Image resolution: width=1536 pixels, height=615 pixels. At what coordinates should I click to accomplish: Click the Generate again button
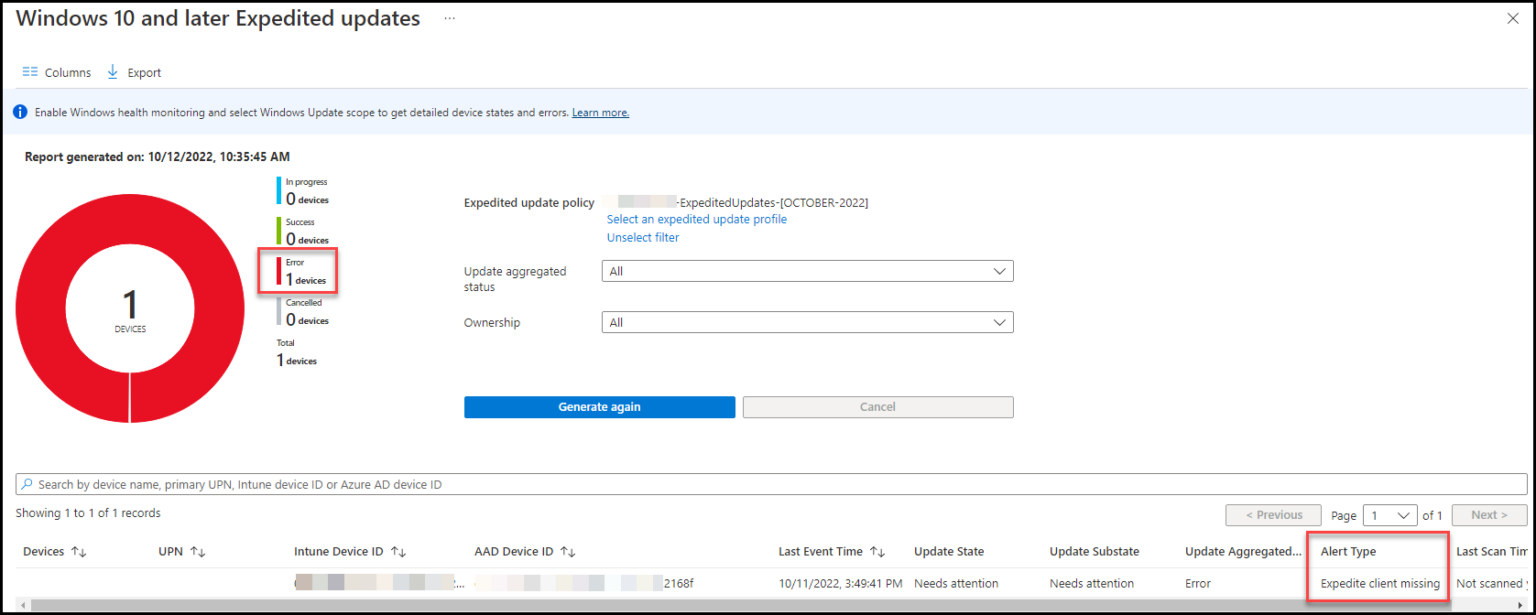click(599, 407)
